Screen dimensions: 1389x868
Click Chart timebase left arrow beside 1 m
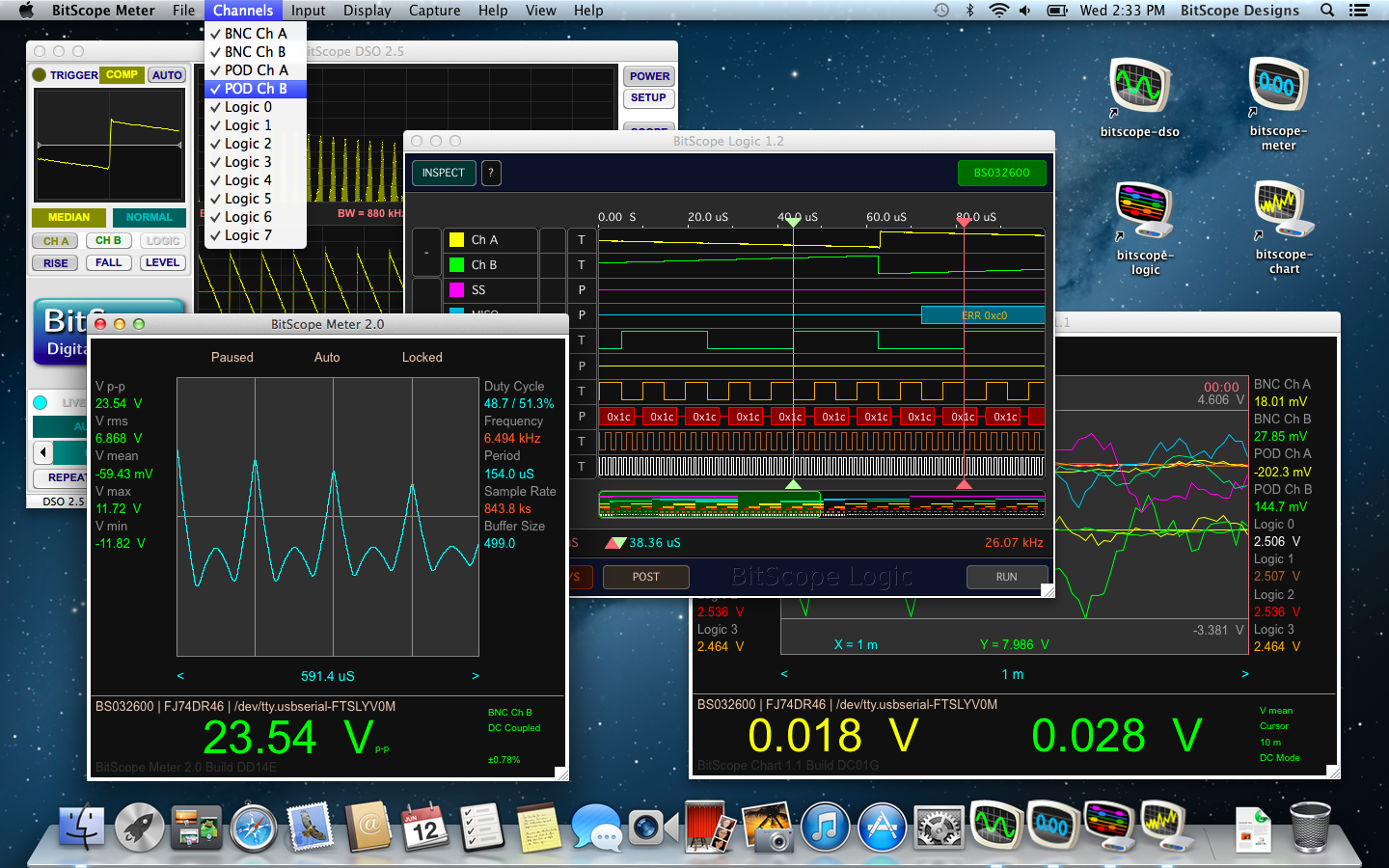click(784, 674)
